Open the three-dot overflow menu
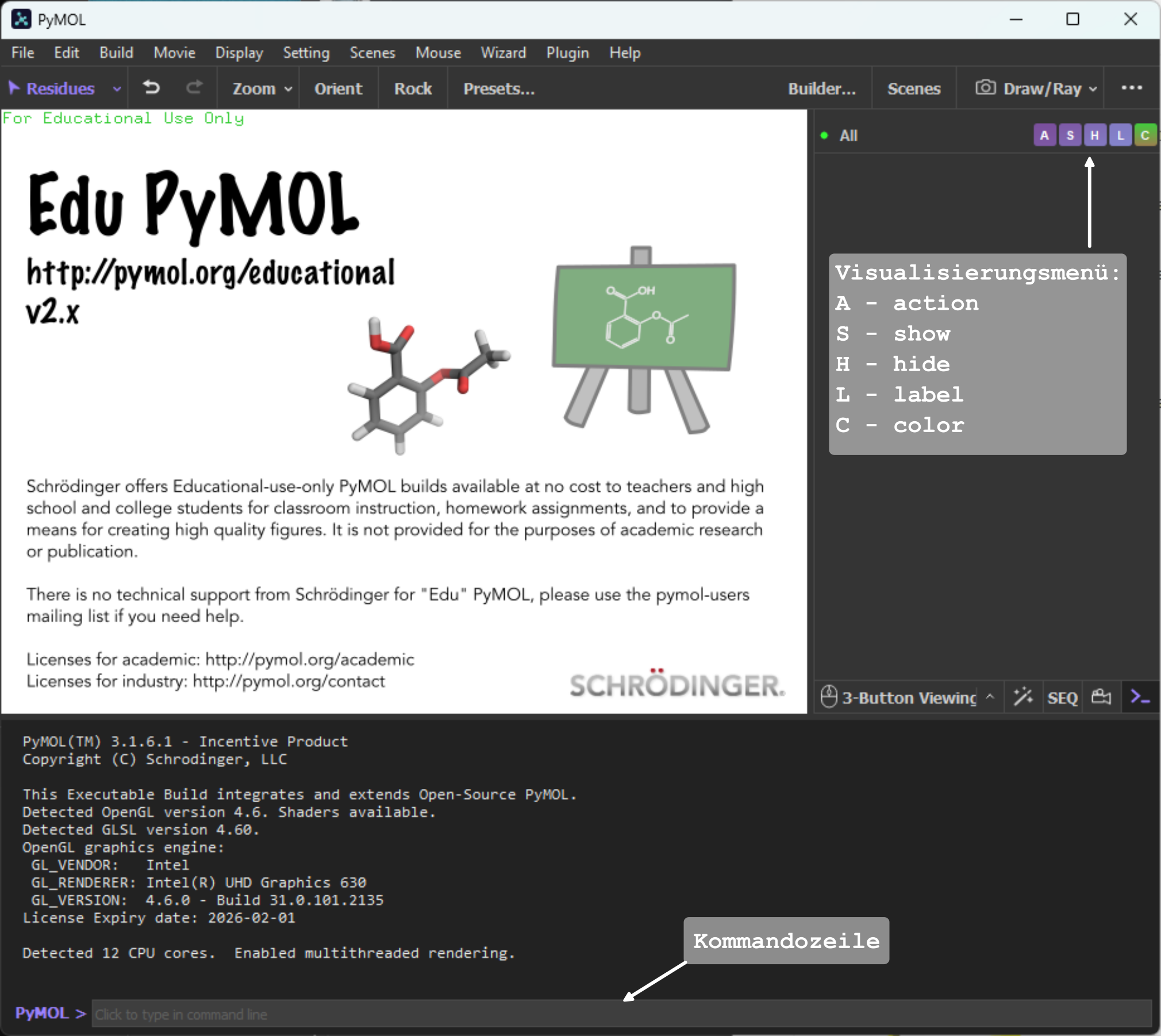1161x1036 pixels. click(1132, 88)
